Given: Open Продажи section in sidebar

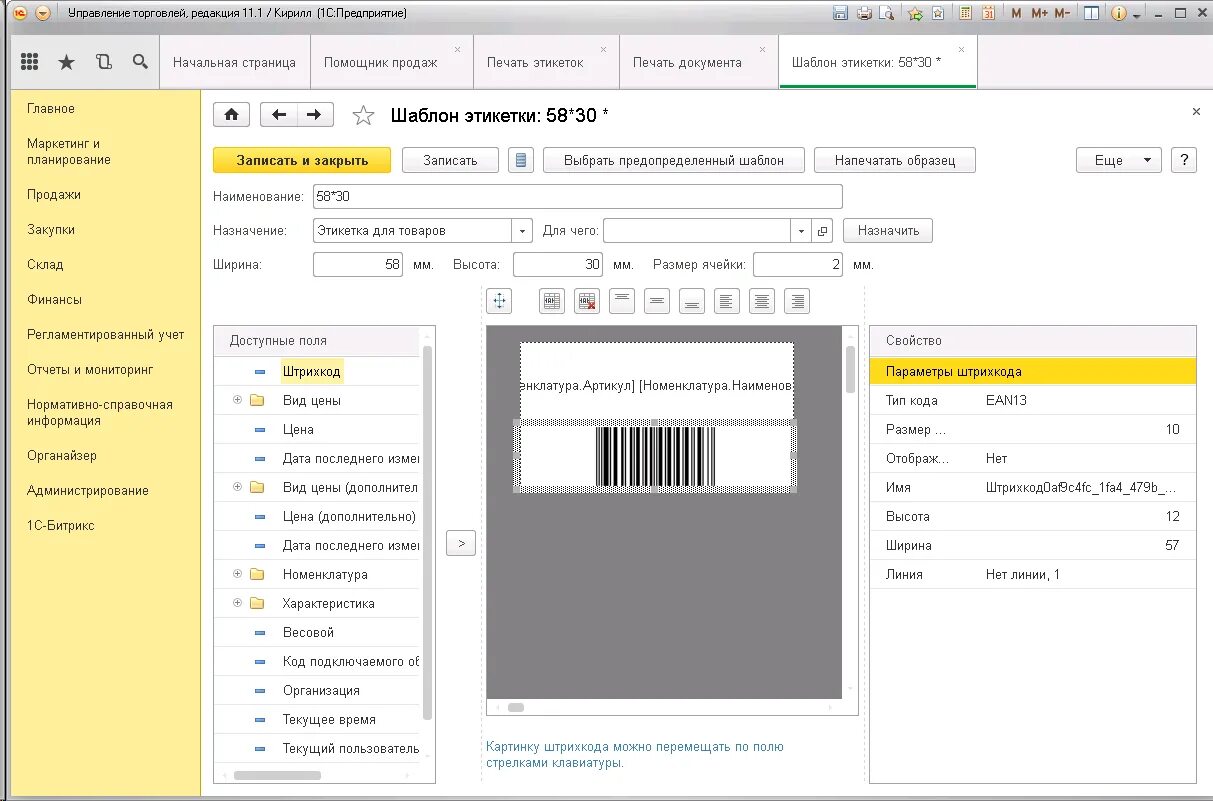Looking at the screenshot, I should click(54, 195).
